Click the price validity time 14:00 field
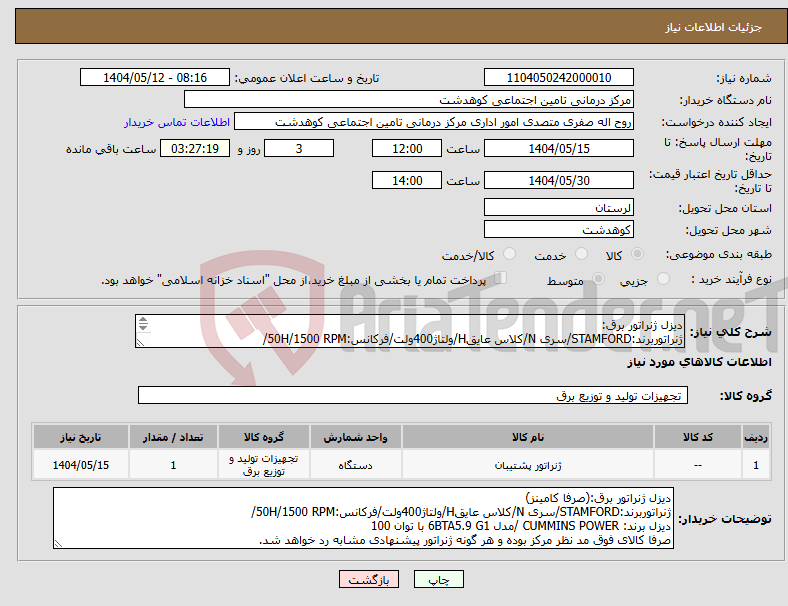This screenshot has width=788, height=606. click(x=407, y=180)
